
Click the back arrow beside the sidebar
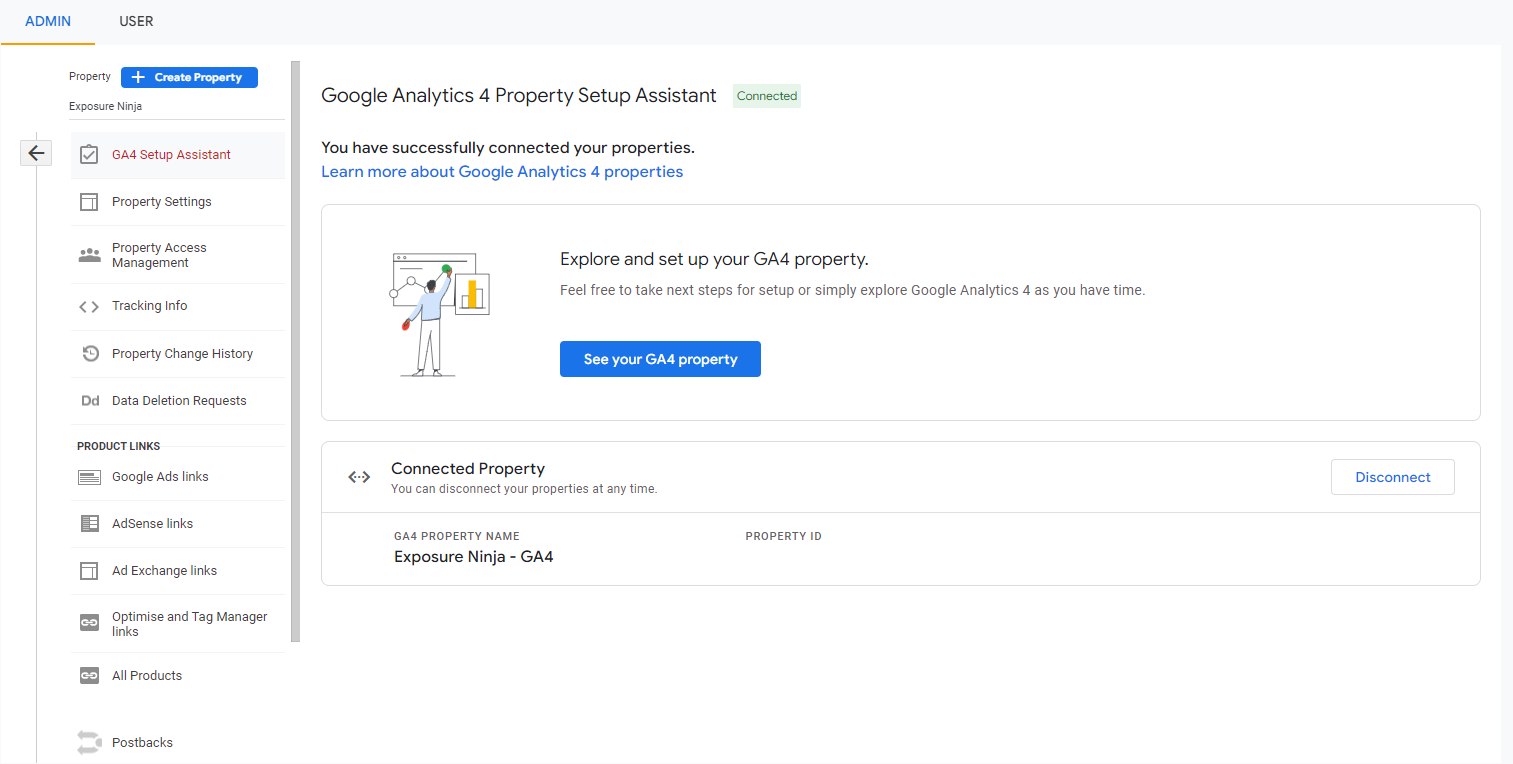[x=36, y=152]
